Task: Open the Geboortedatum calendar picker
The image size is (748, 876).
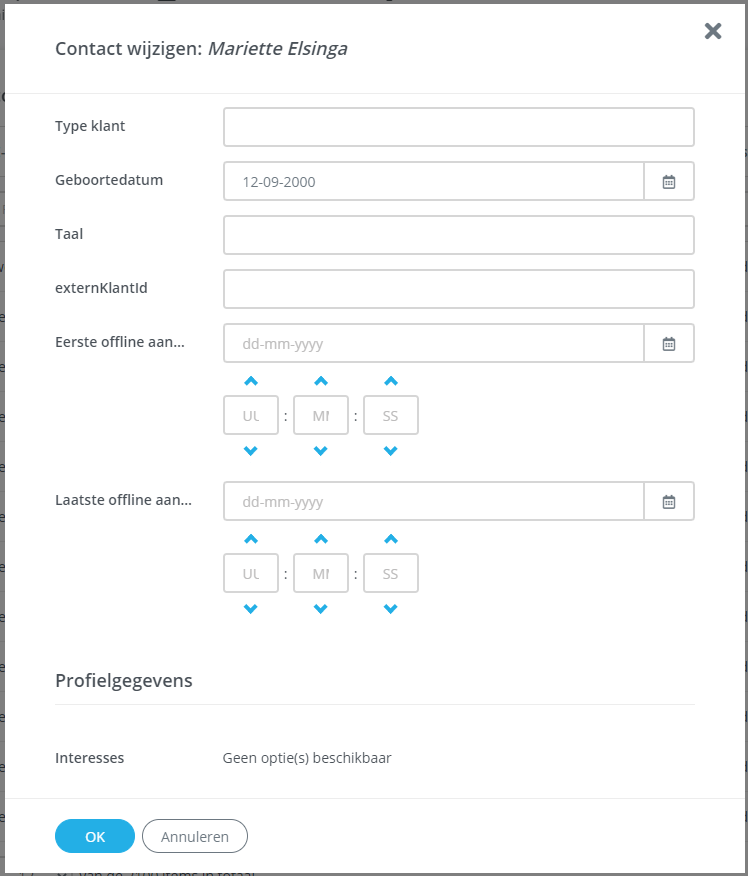Action: [x=669, y=182]
